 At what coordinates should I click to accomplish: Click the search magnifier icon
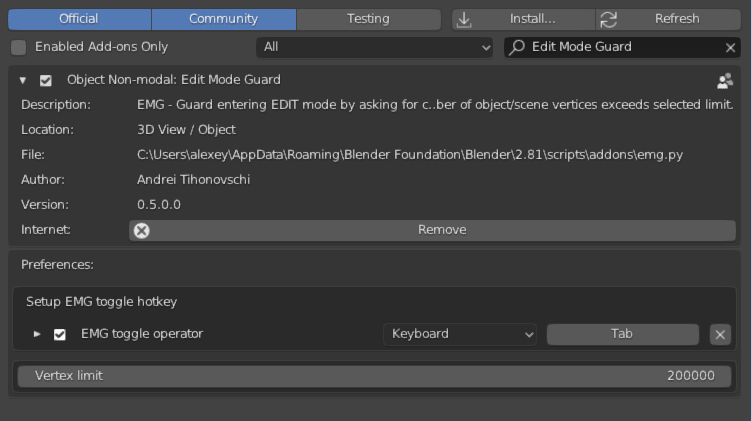tap(518, 47)
